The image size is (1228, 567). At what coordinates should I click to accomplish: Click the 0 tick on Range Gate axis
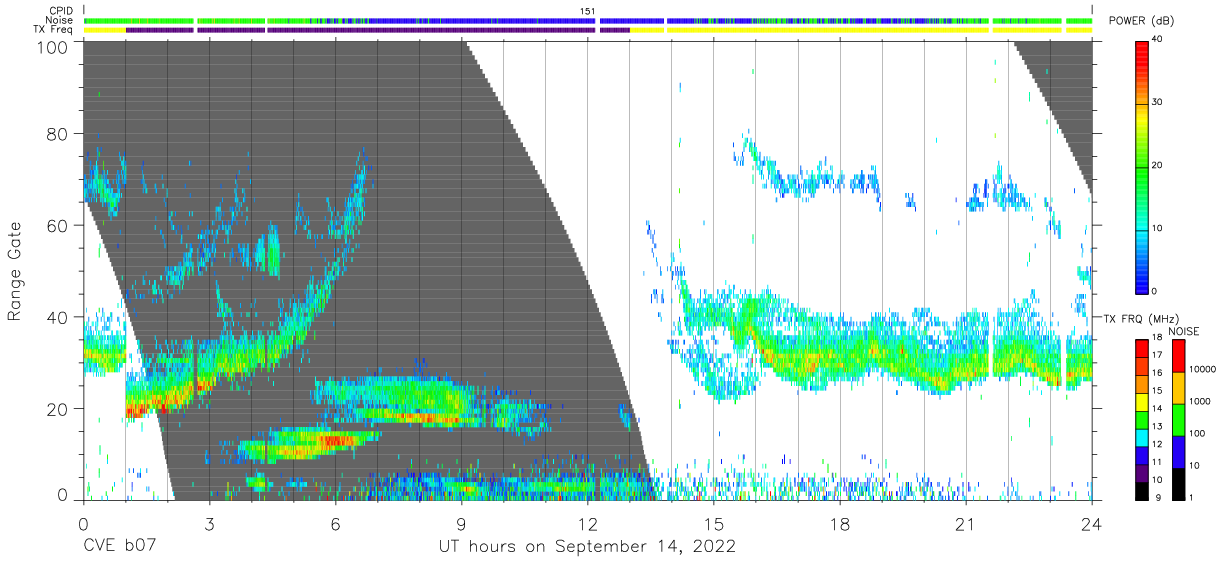coord(63,494)
